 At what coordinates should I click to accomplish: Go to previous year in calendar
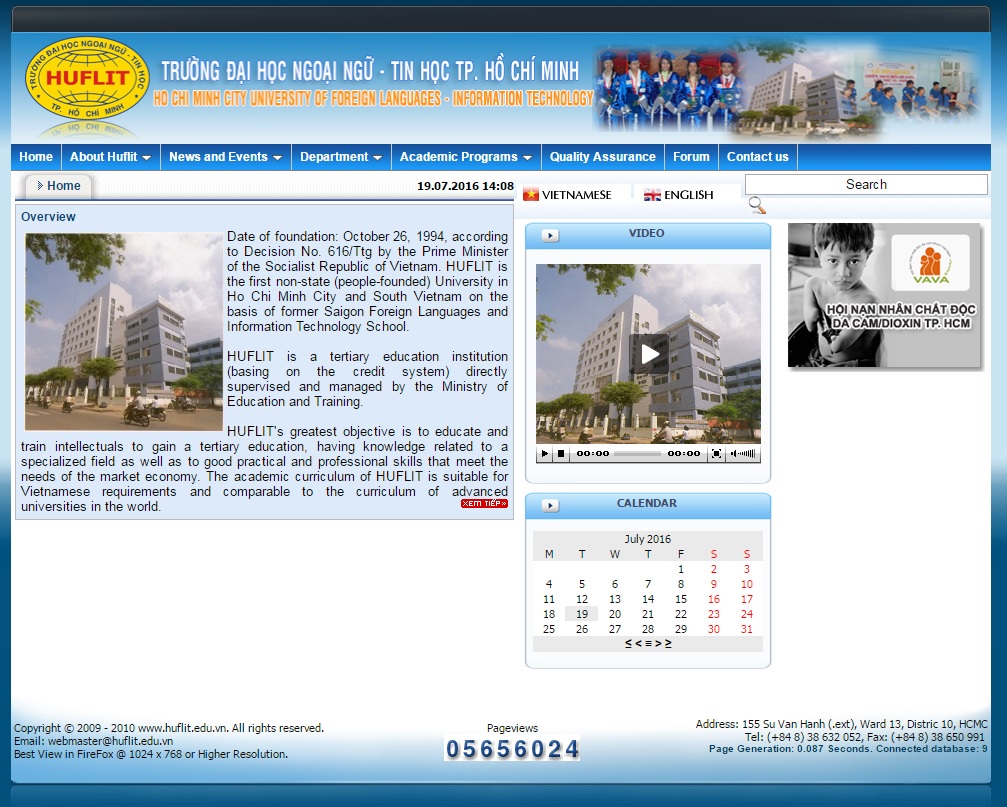[x=628, y=643]
